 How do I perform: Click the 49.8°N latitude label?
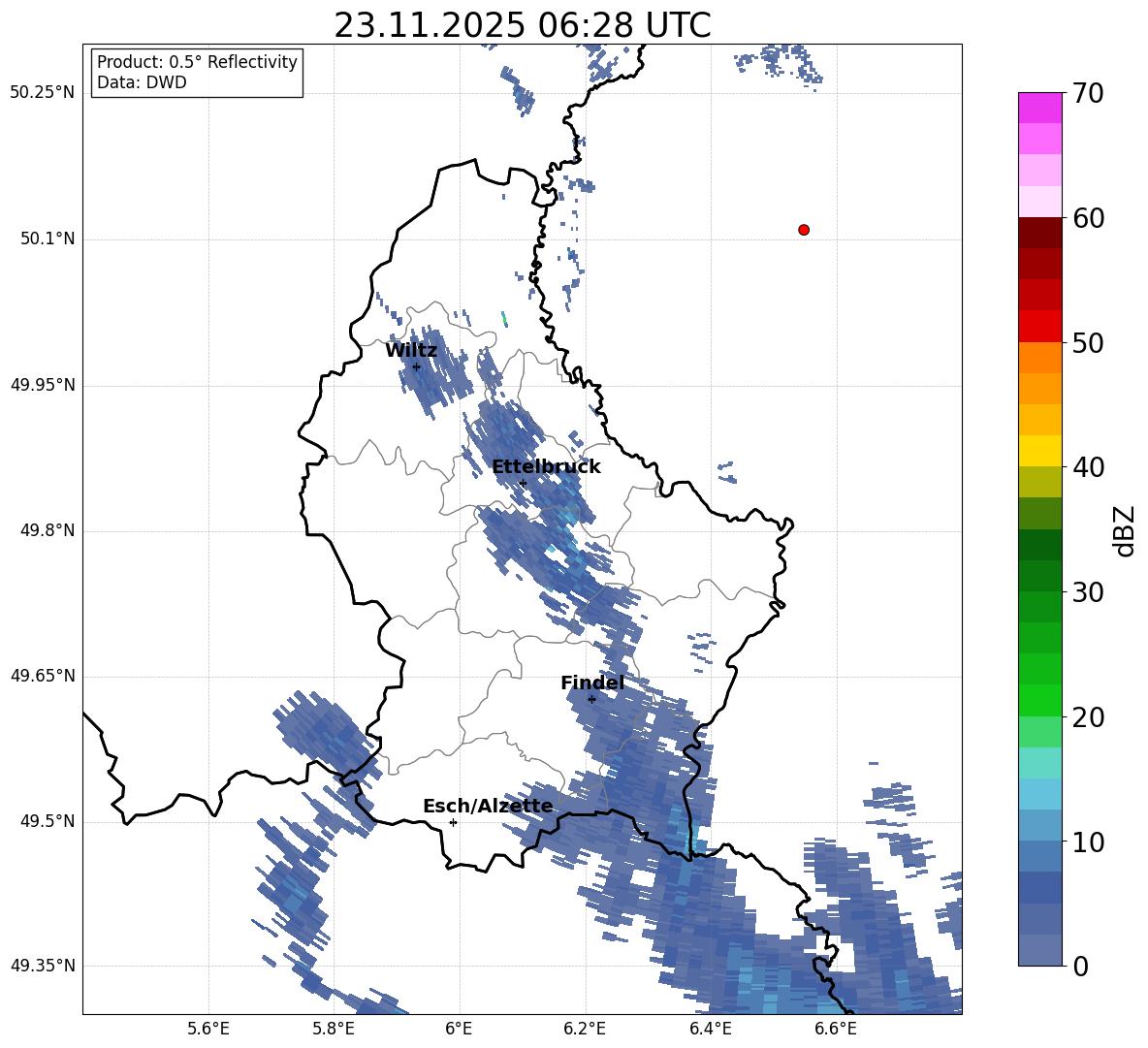tap(48, 530)
